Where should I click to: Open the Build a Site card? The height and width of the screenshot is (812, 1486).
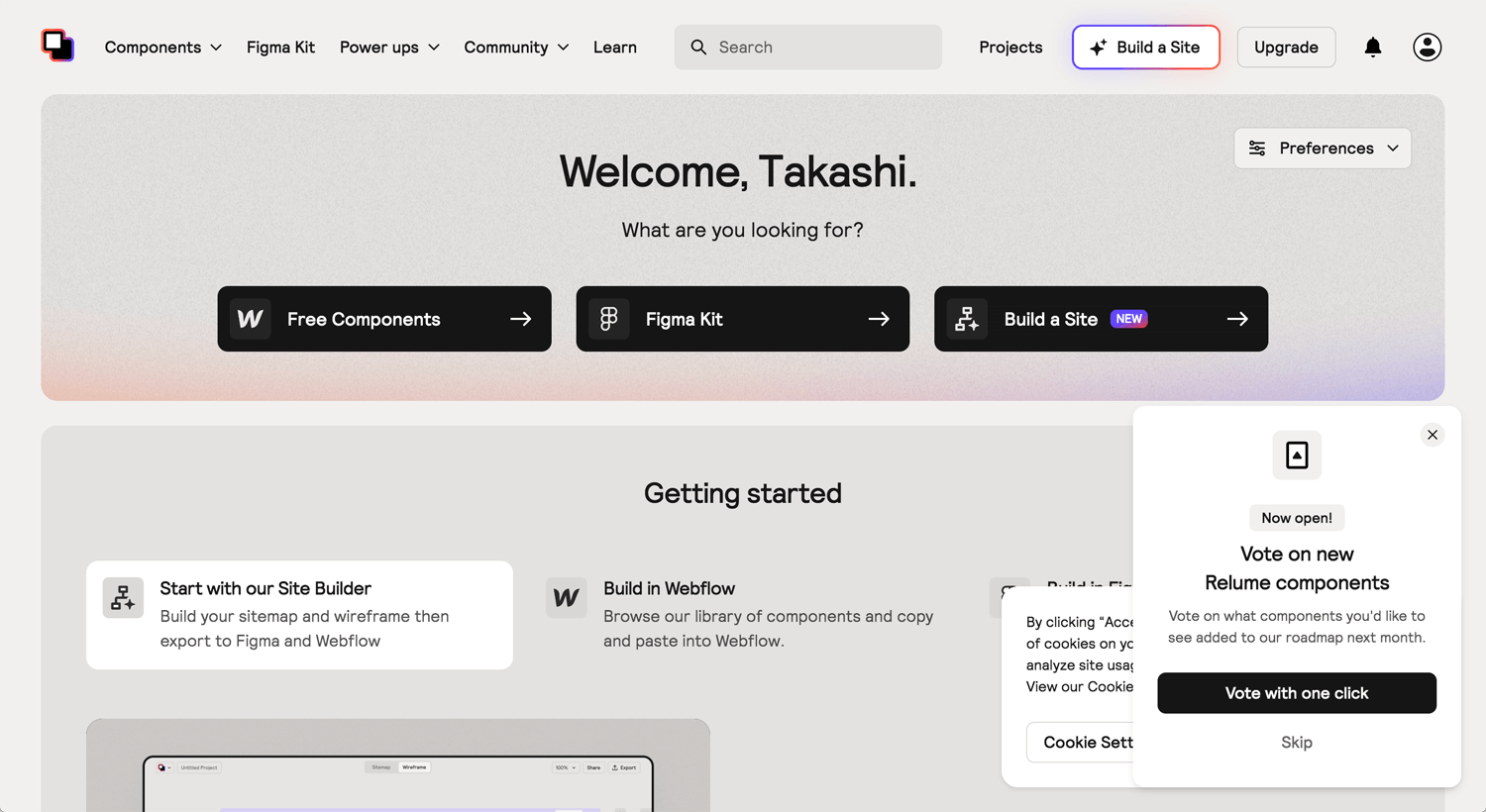click(x=1101, y=319)
